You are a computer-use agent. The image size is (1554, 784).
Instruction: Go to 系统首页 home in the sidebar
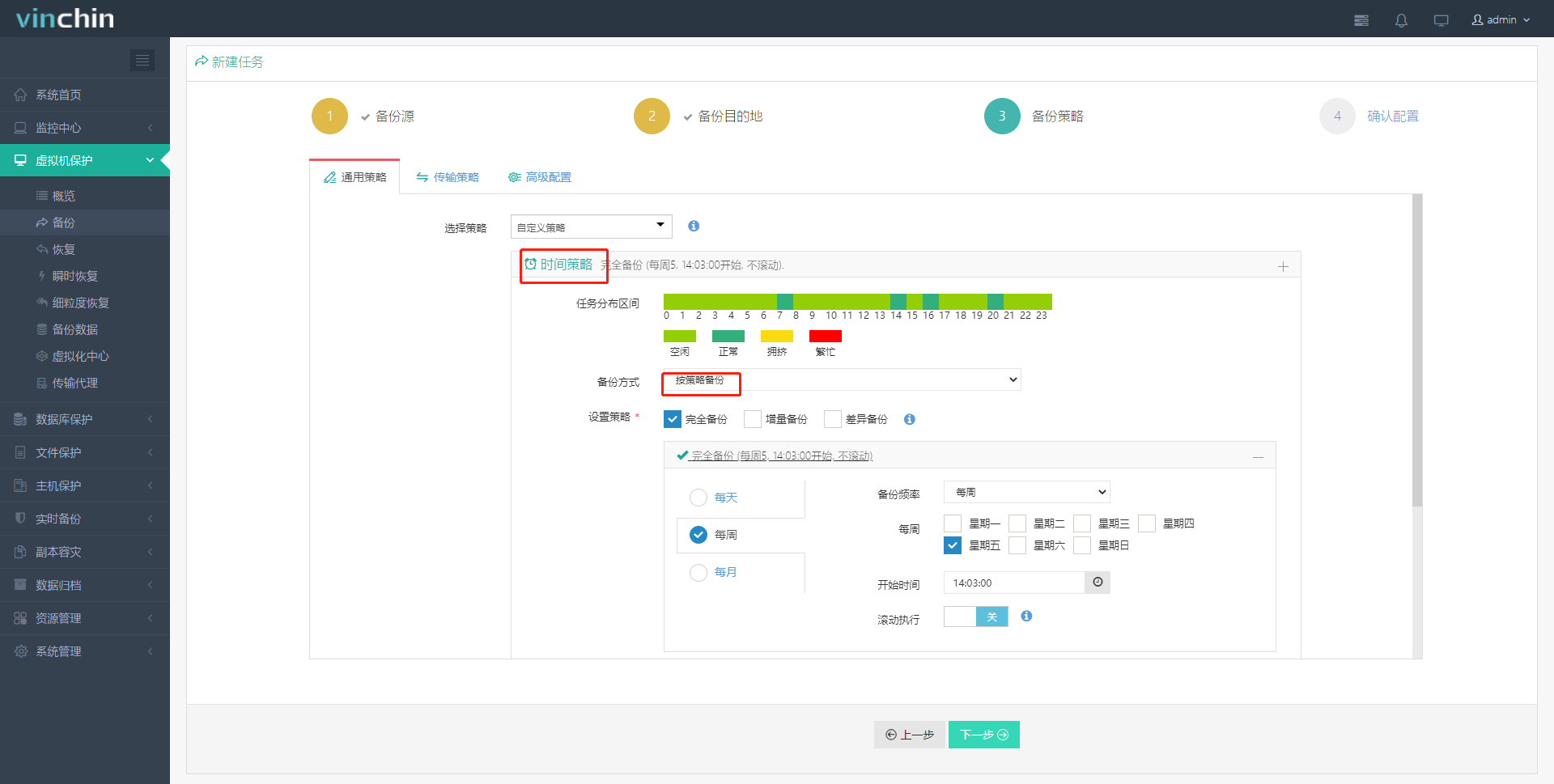[85, 95]
